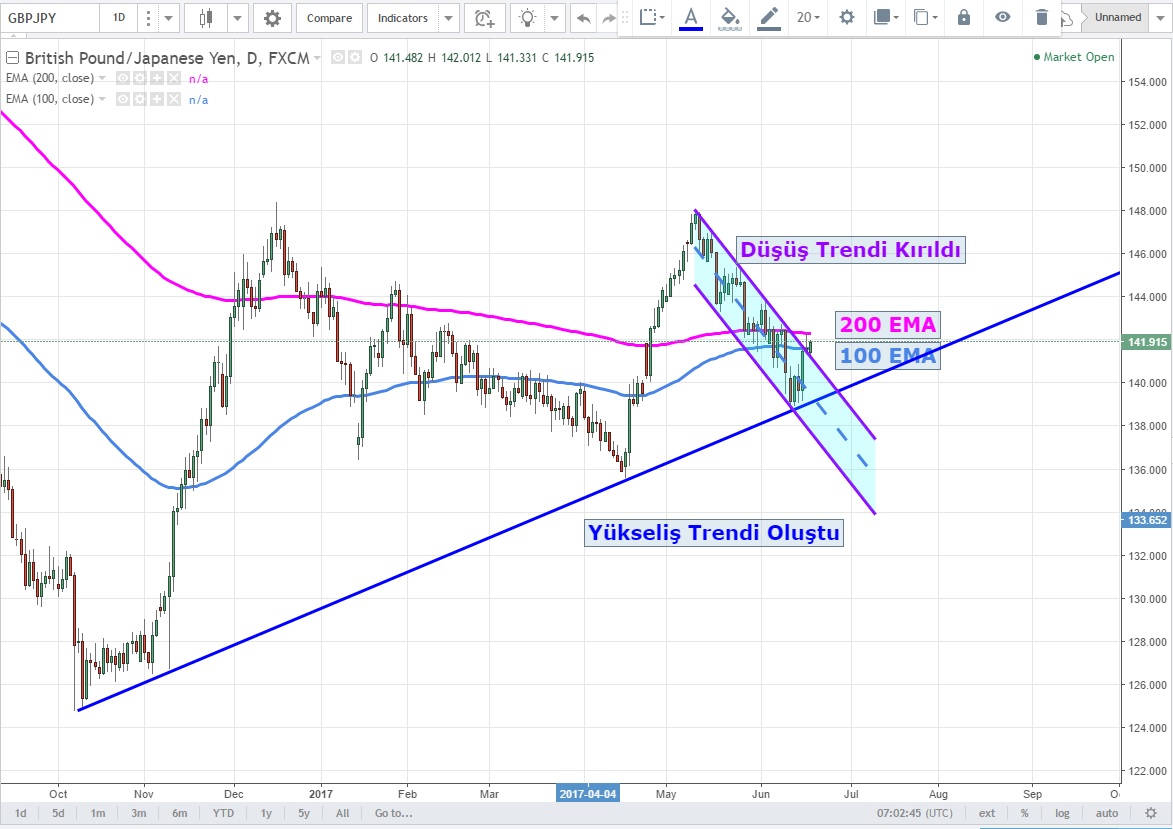1173x829 pixels.
Task: Open the font size 20 dropdown
Action: (x=808, y=17)
